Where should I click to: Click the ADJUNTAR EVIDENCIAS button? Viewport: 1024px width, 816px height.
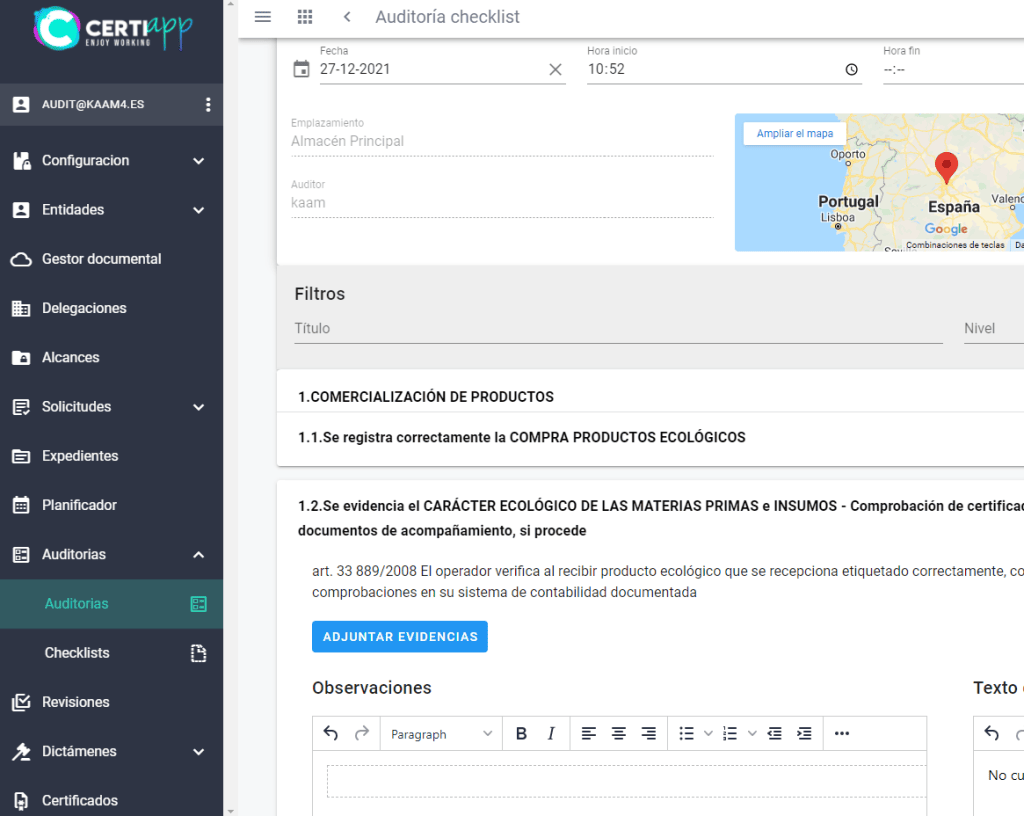point(399,637)
